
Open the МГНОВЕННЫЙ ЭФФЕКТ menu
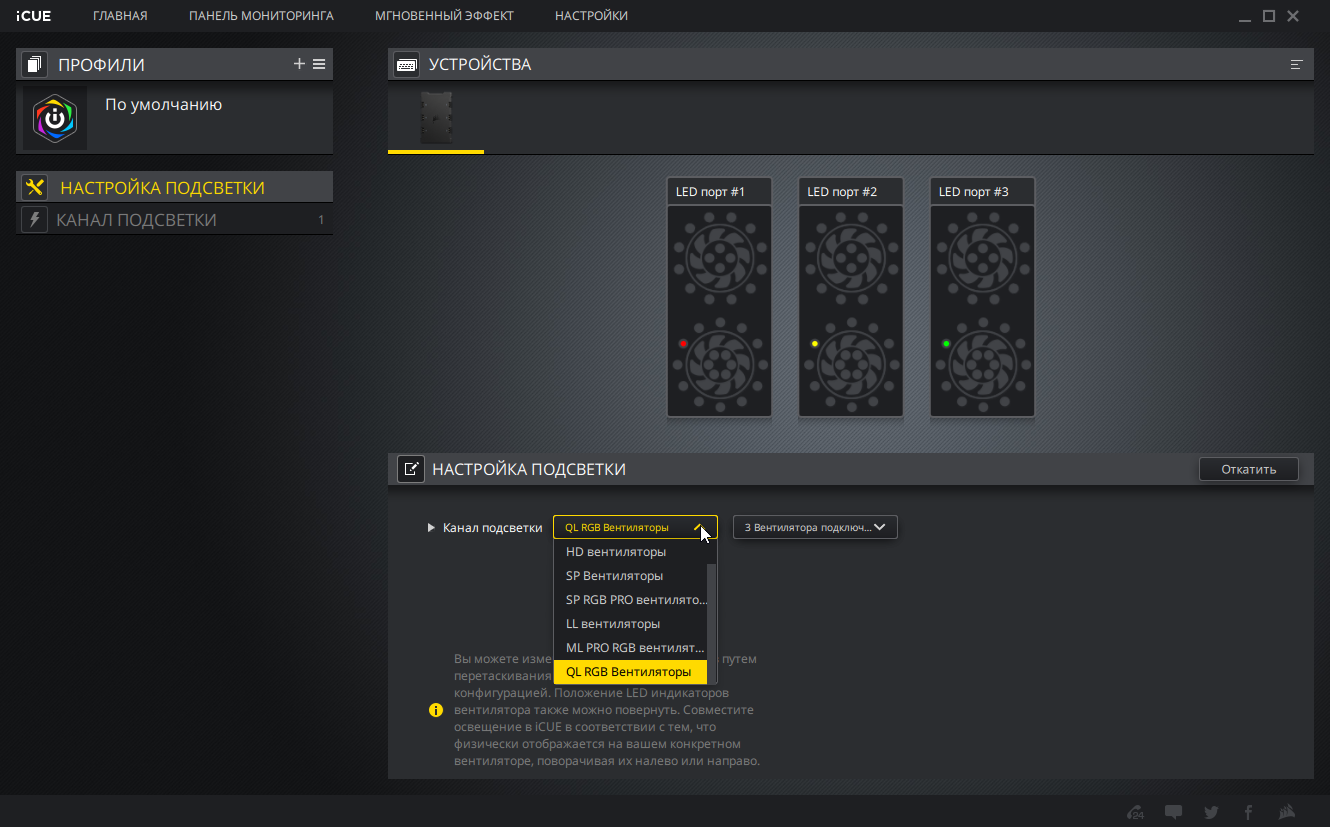pos(444,16)
